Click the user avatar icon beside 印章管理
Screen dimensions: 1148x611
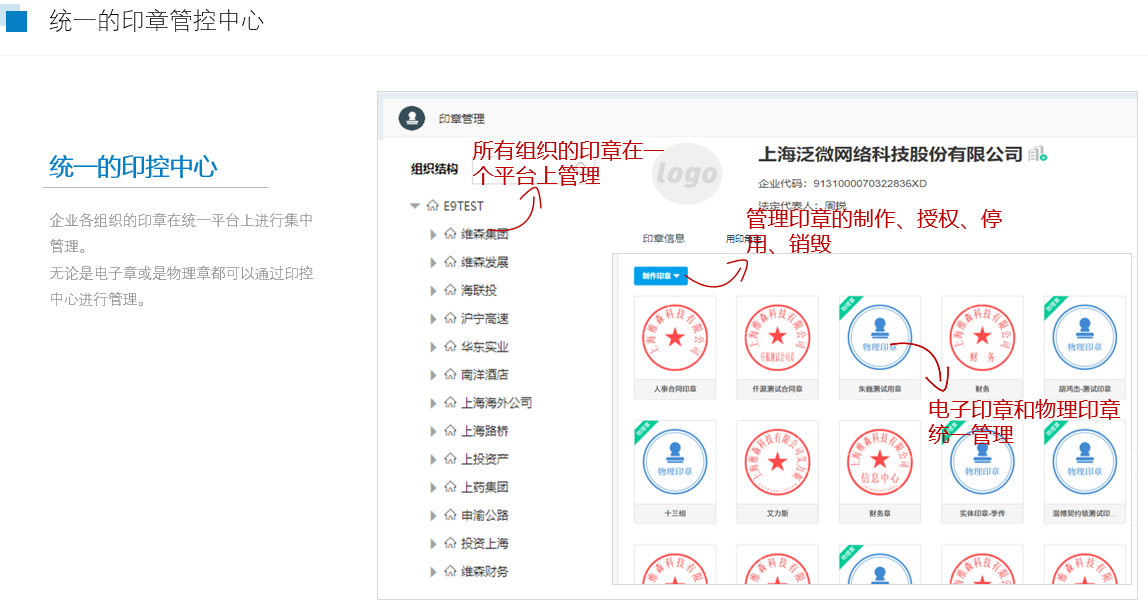click(411, 118)
